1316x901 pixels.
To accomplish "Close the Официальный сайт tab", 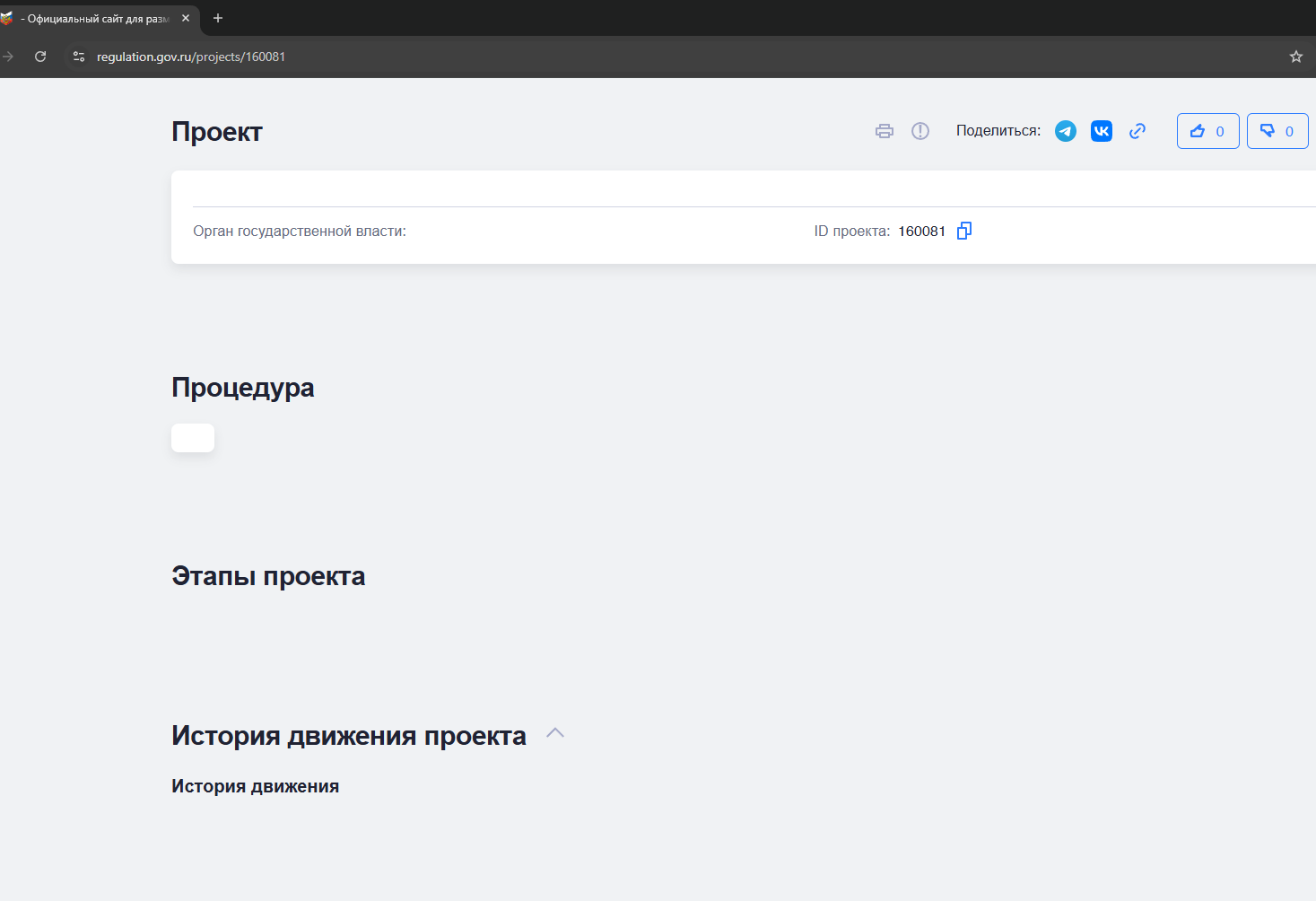I will (186, 18).
